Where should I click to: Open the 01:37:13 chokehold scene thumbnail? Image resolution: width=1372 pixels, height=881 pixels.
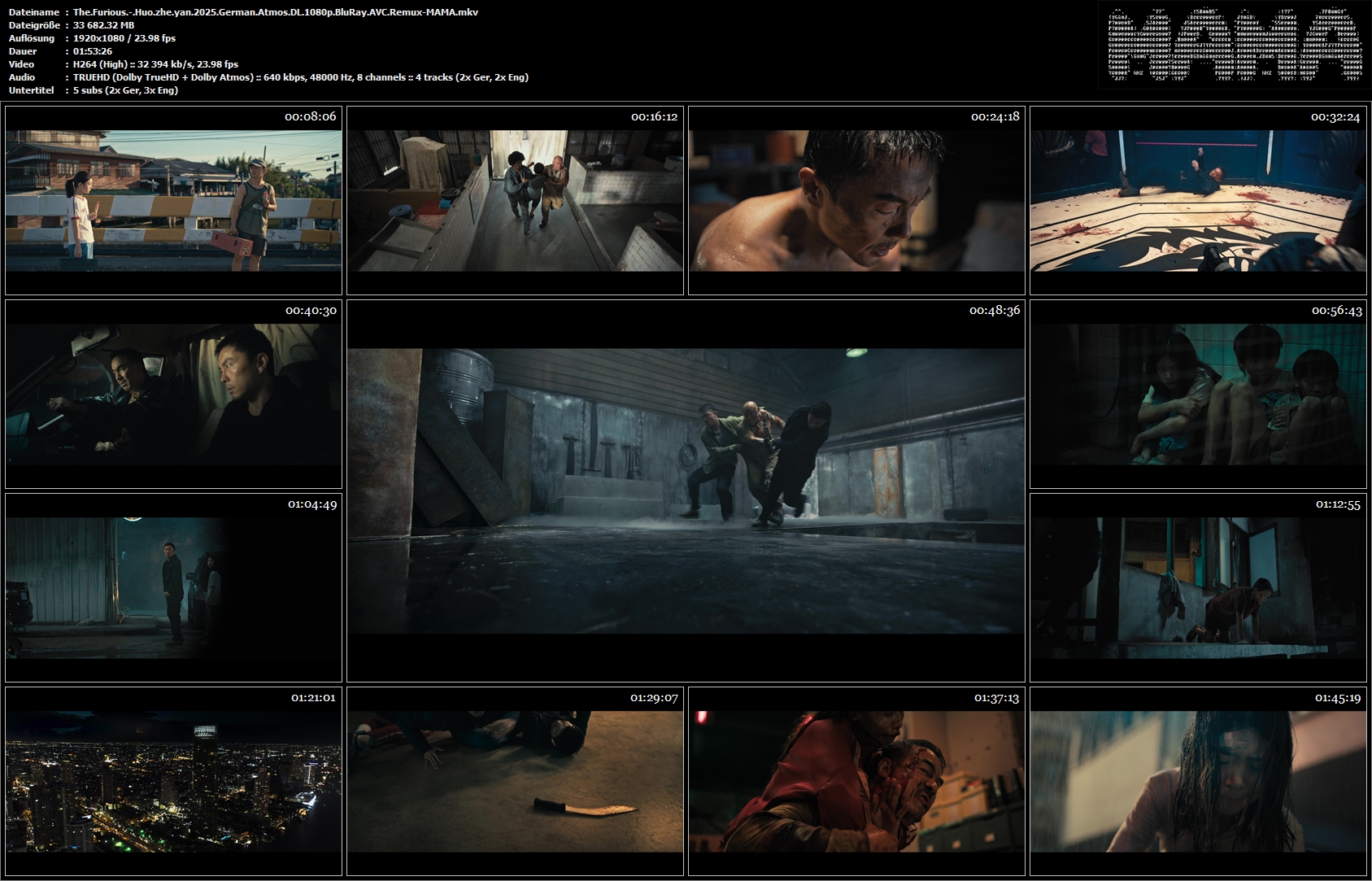tap(856, 781)
